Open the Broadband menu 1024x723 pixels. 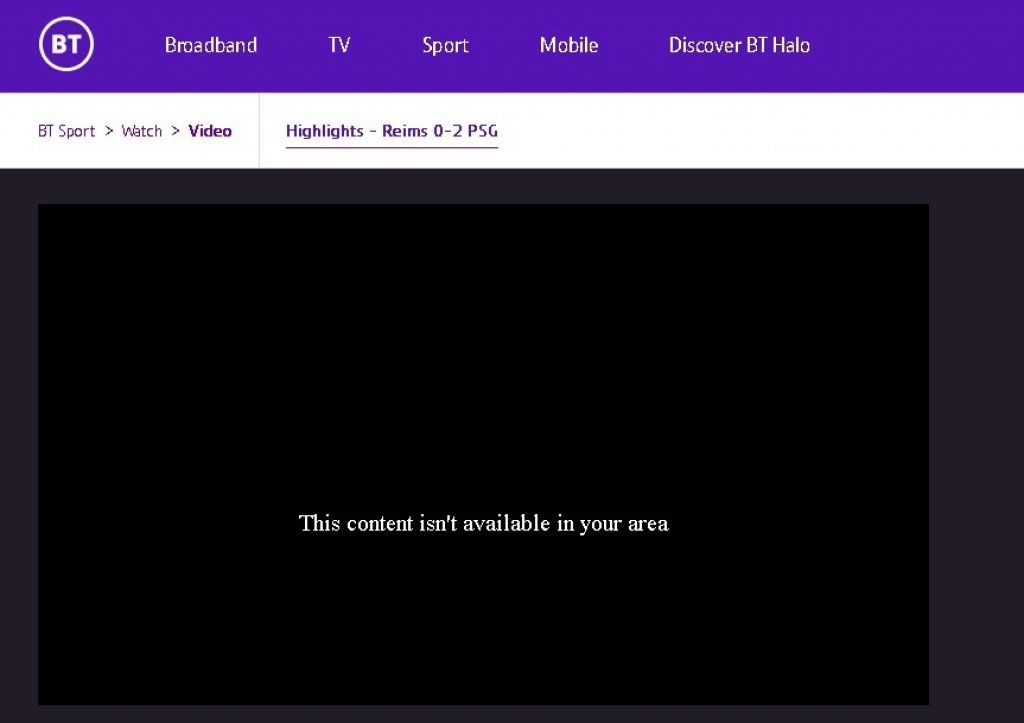pos(211,45)
